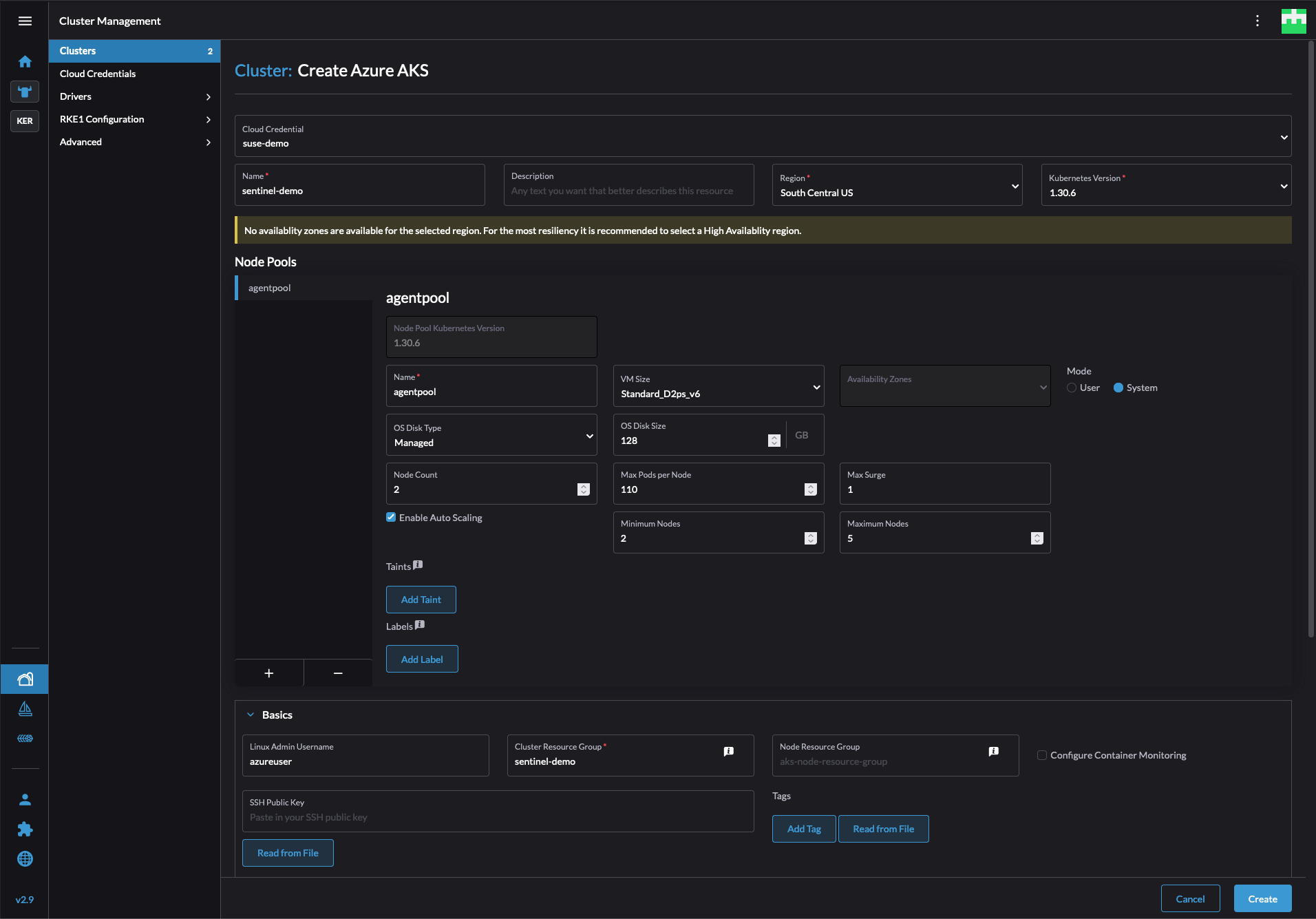Increment the Node Count stepper

[584, 486]
